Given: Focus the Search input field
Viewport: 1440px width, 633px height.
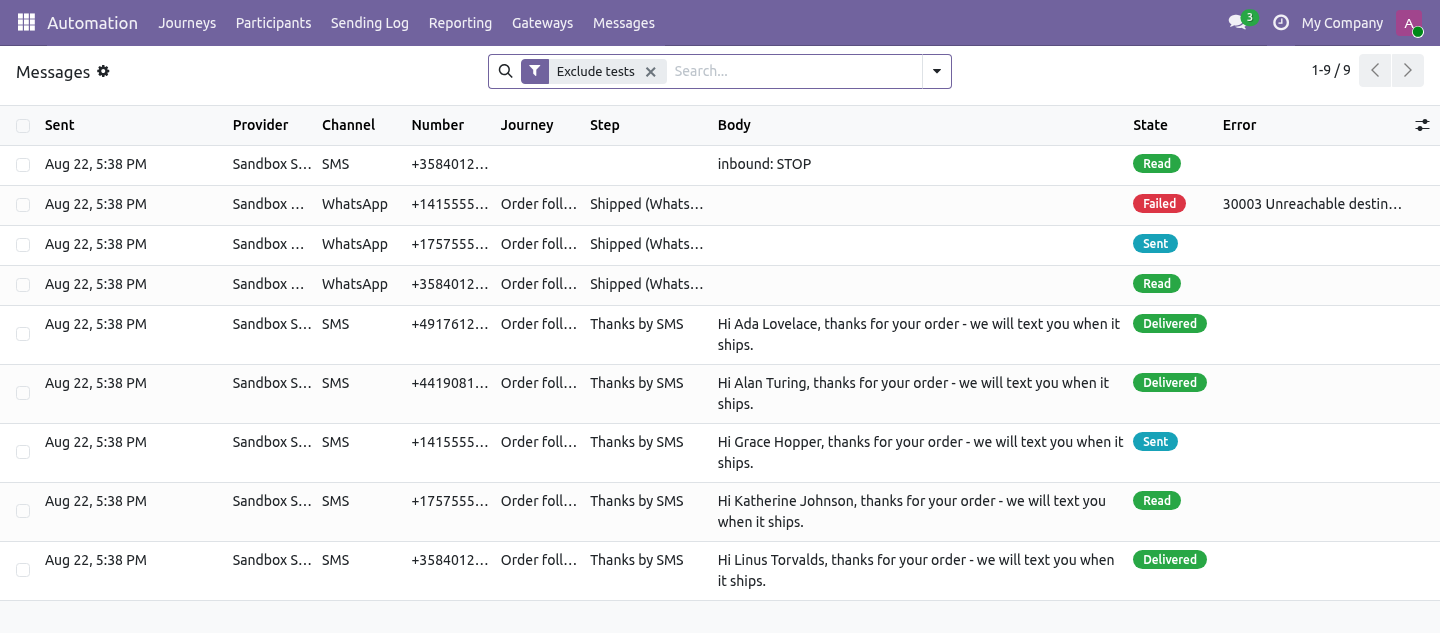Looking at the screenshot, I should (794, 71).
